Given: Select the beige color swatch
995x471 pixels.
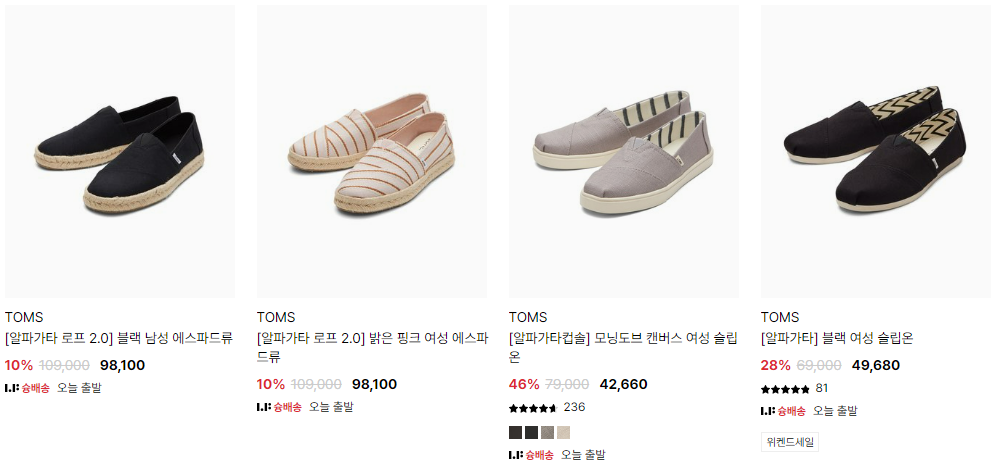Looking at the screenshot, I should (x=563, y=433).
